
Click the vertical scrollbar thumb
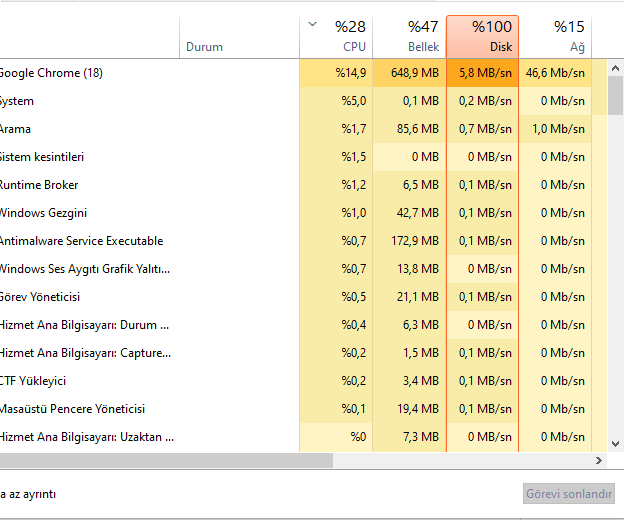click(x=615, y=94)
